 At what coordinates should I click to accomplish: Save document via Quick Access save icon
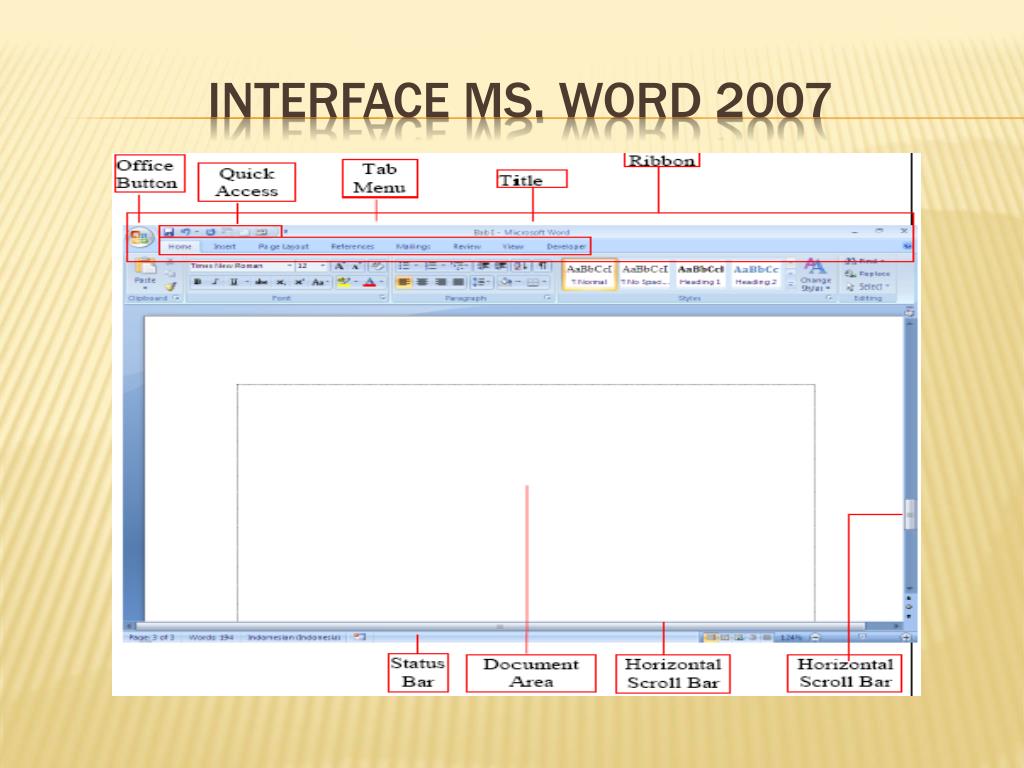pyautogui.click(x=169, y=232)
